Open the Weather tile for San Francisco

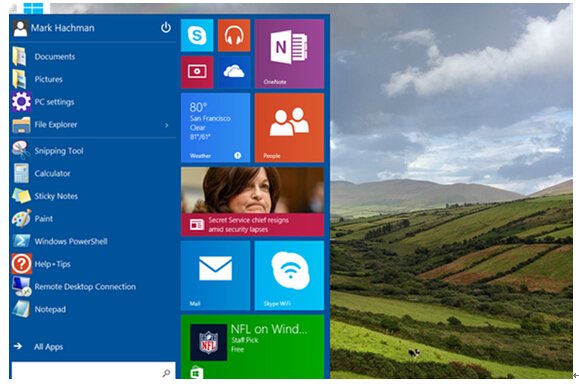click(215, 128)
